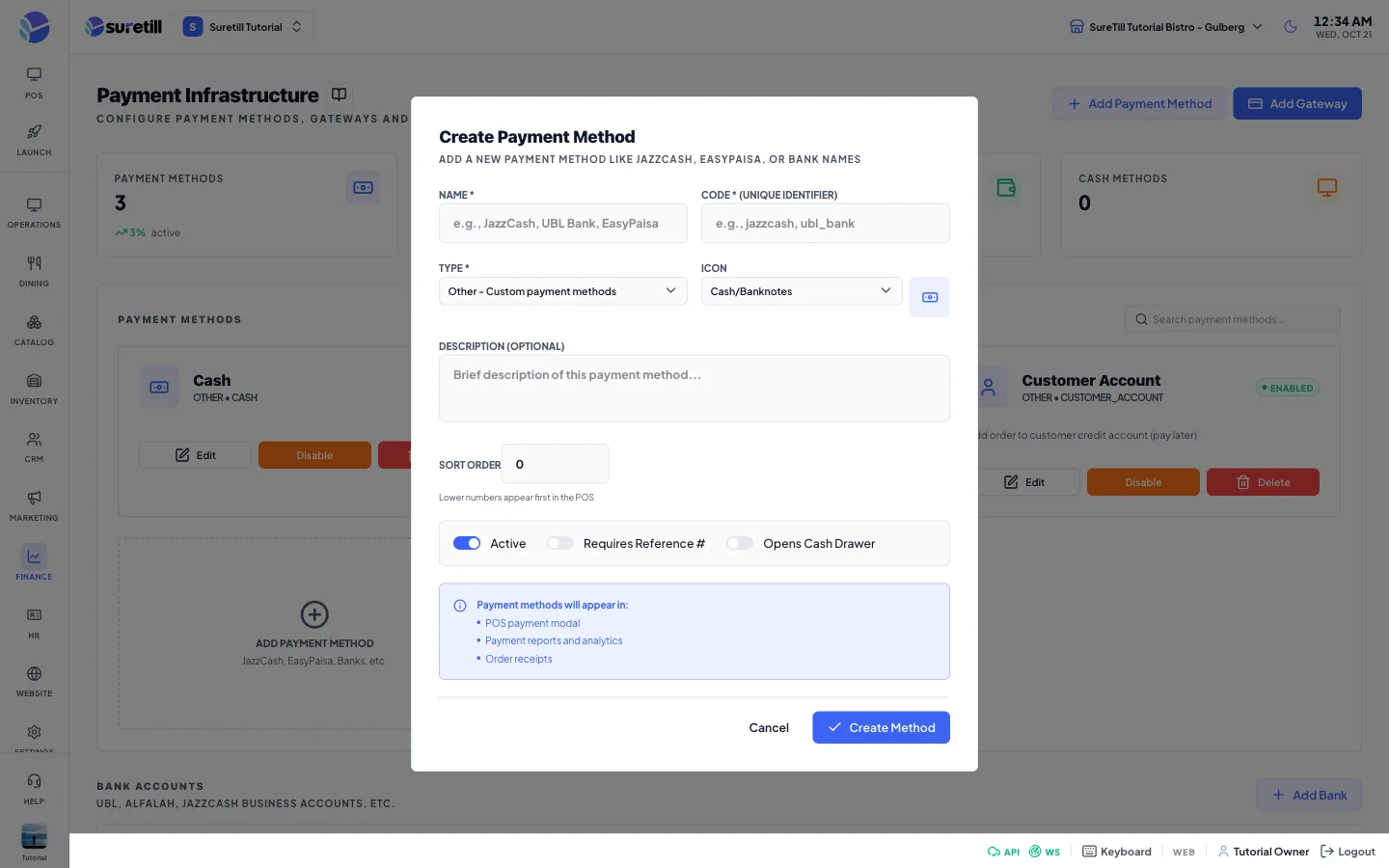
Task: Click the Cash Methods monitor icon
Action: (1327, 187)
